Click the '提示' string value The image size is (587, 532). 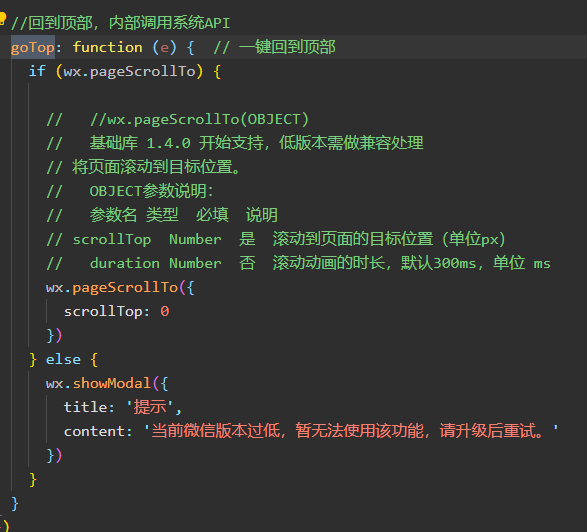tap(150, 407)
